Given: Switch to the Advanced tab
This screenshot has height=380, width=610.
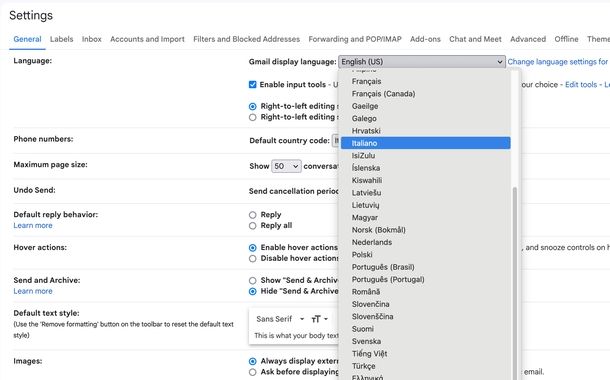Looking at the screenshot, I should [x=528, y=39].
